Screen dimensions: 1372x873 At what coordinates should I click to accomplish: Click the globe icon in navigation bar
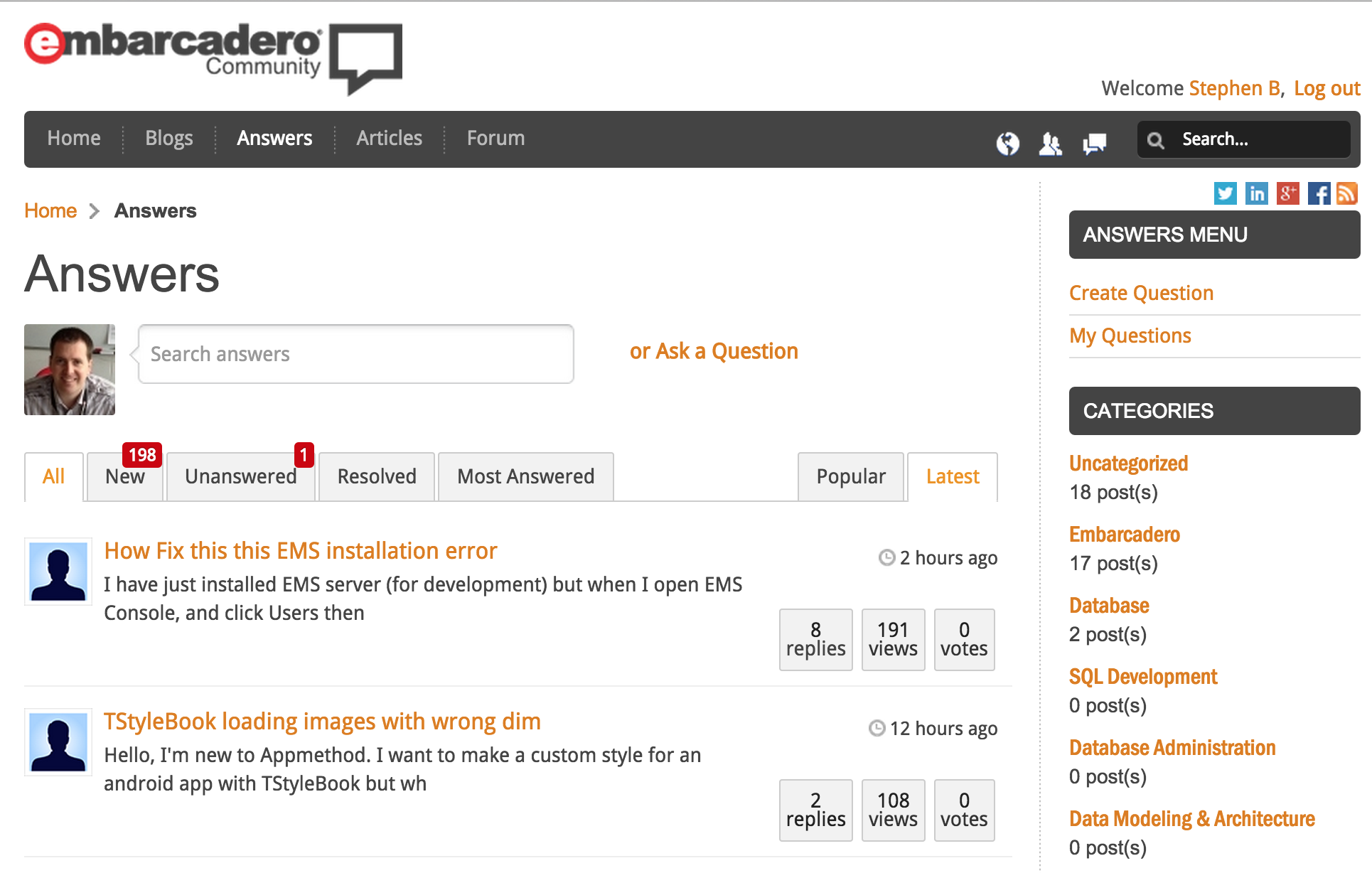tap(1007, 143)
